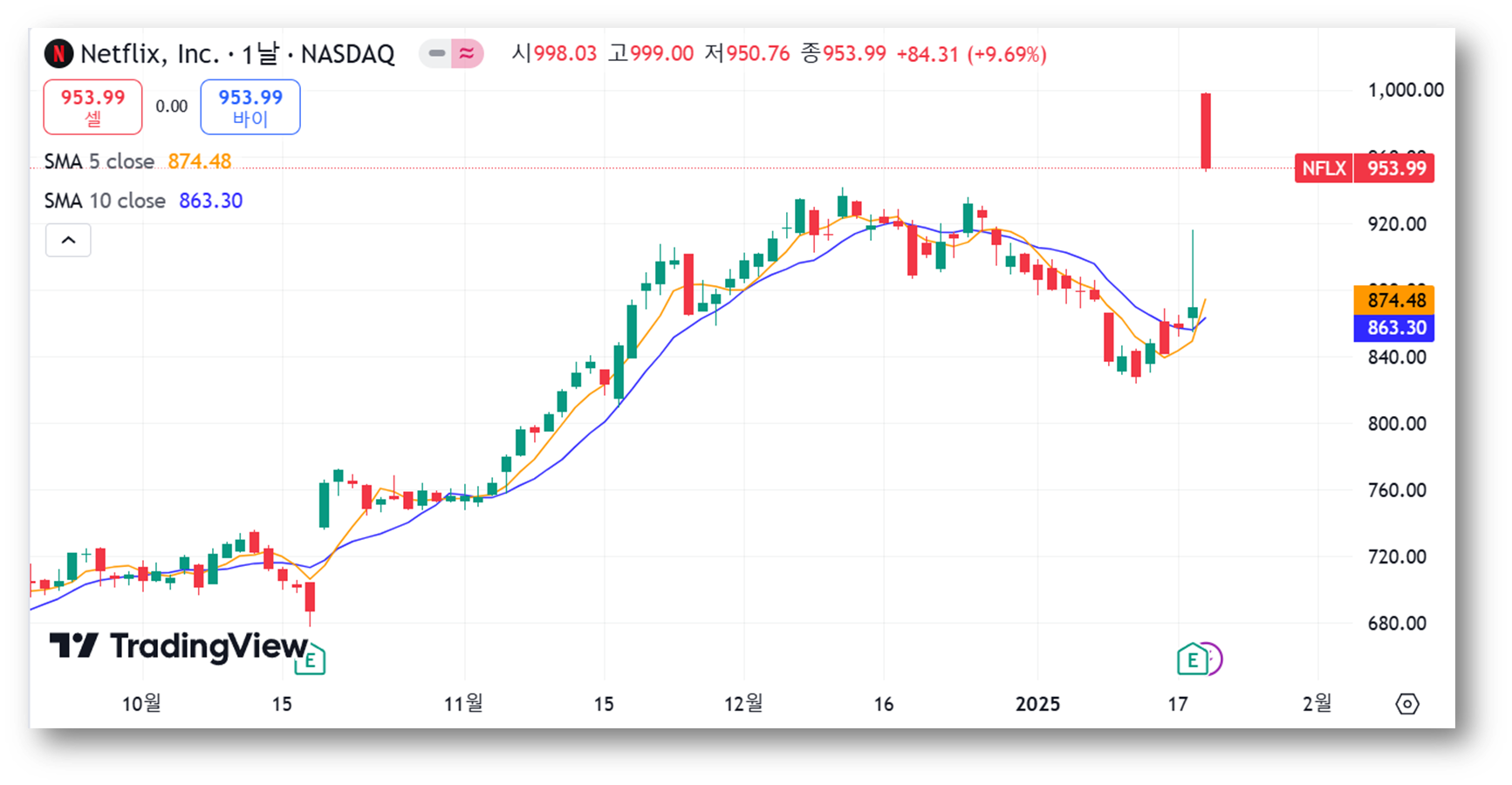Click the open value 998.03 in header
1512x785 pixels.
565,54
